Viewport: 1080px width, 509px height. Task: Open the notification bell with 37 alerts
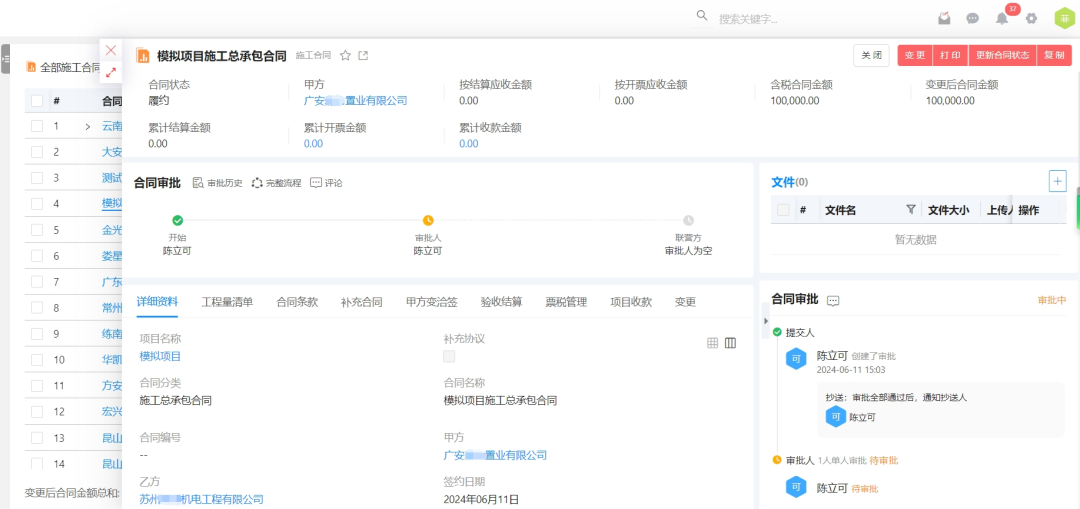tap(1002, 18)
